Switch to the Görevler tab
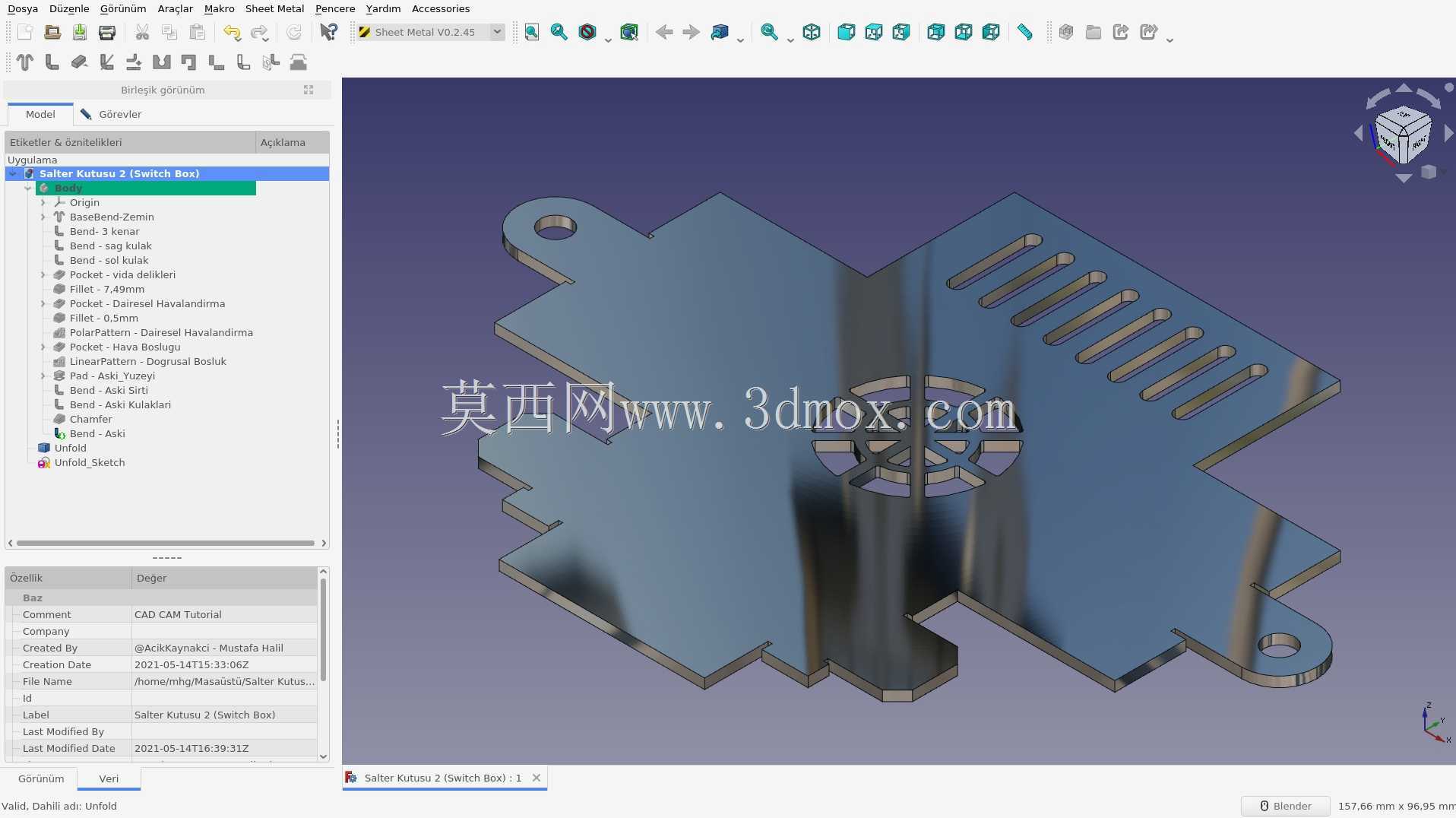Viewport: 1456px width, 818px height. [111, 114]
